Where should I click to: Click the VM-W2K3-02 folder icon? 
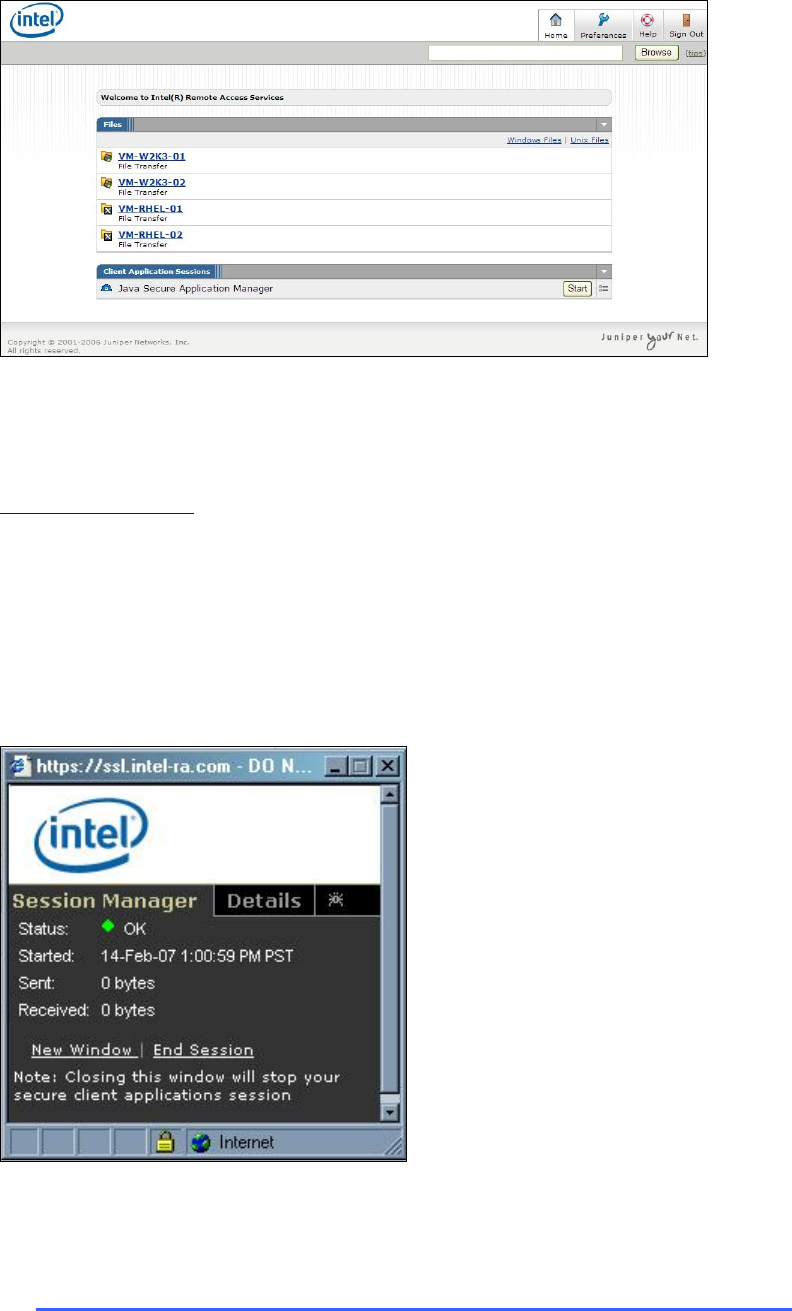[x=106, y=183]
